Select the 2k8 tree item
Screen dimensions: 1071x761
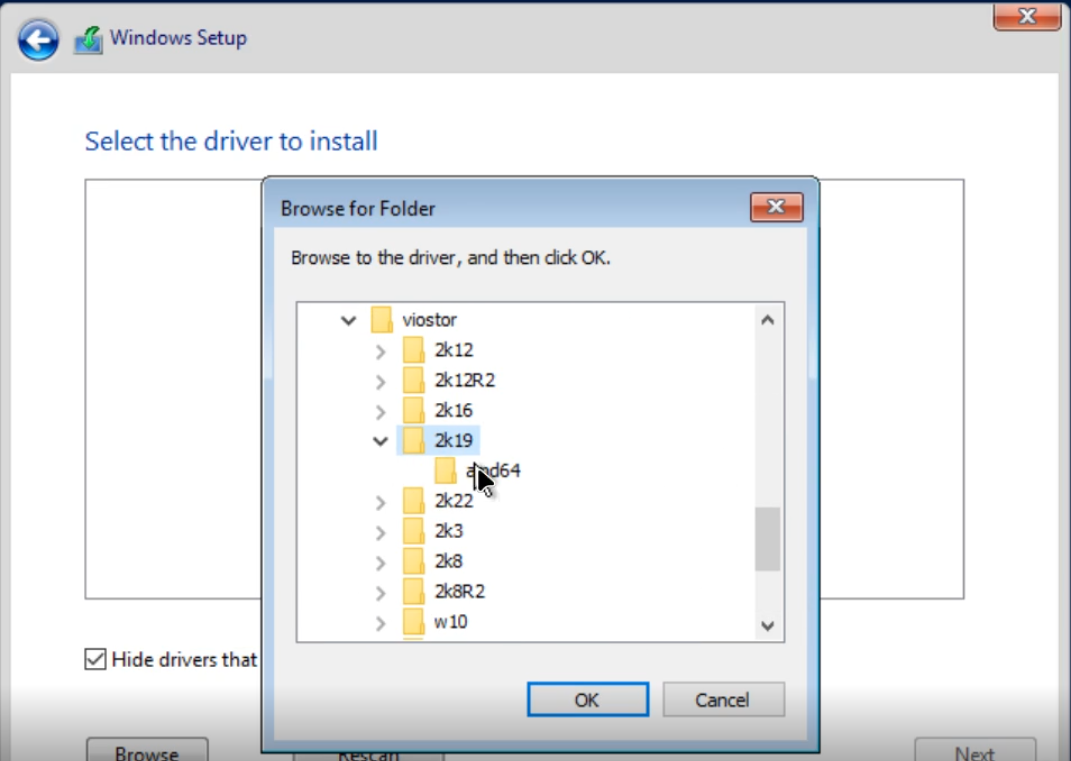pos(448,561)
